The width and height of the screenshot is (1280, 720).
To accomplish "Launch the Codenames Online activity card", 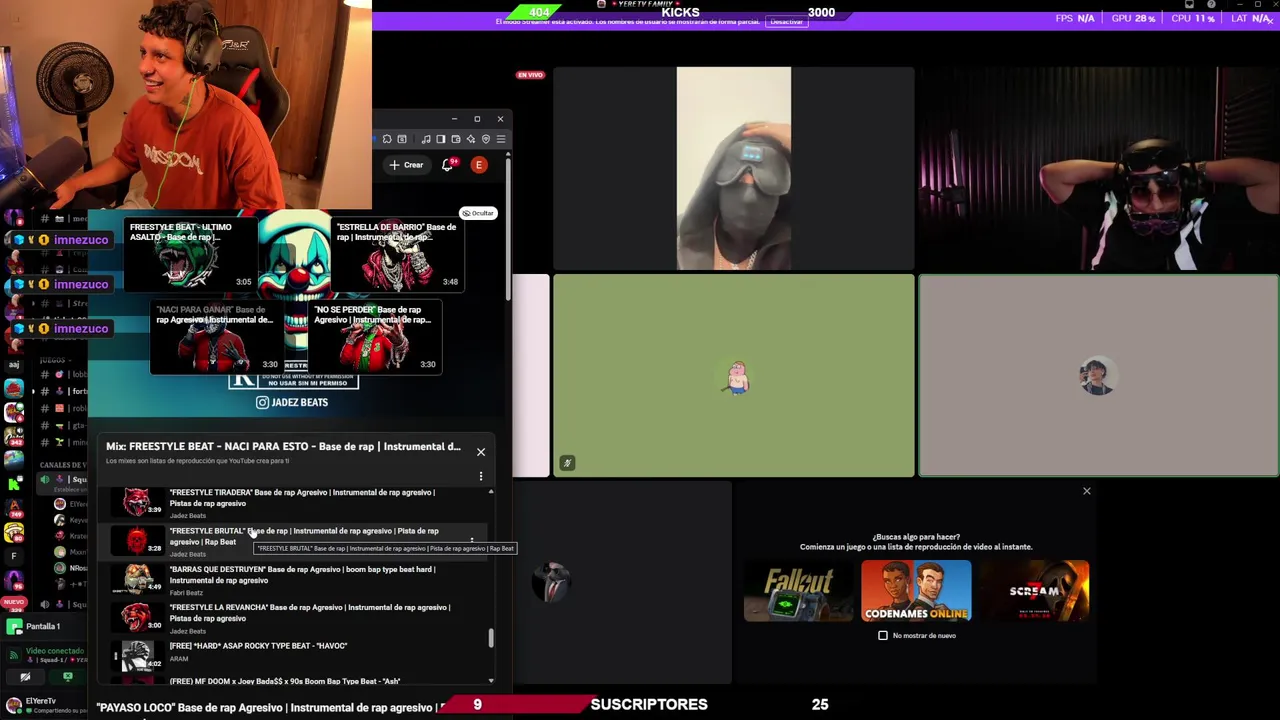I will coord(916,591).
